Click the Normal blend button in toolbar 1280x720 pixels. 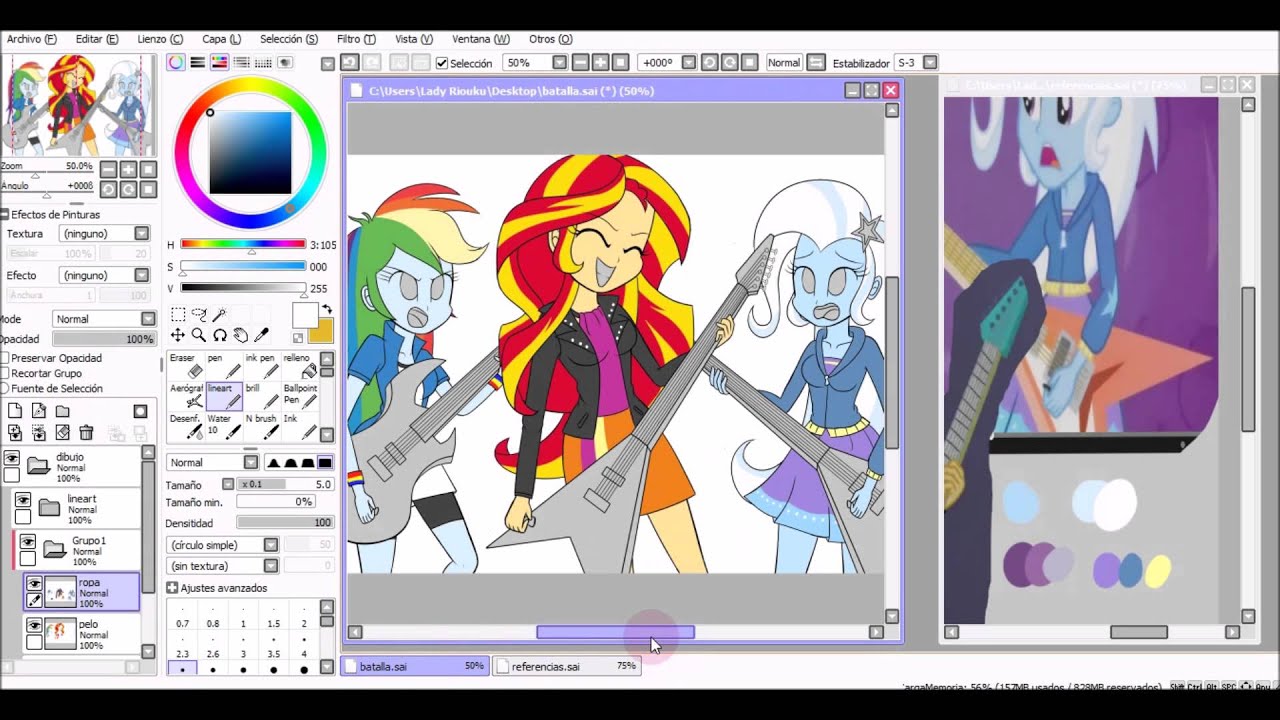click(783, 62)
